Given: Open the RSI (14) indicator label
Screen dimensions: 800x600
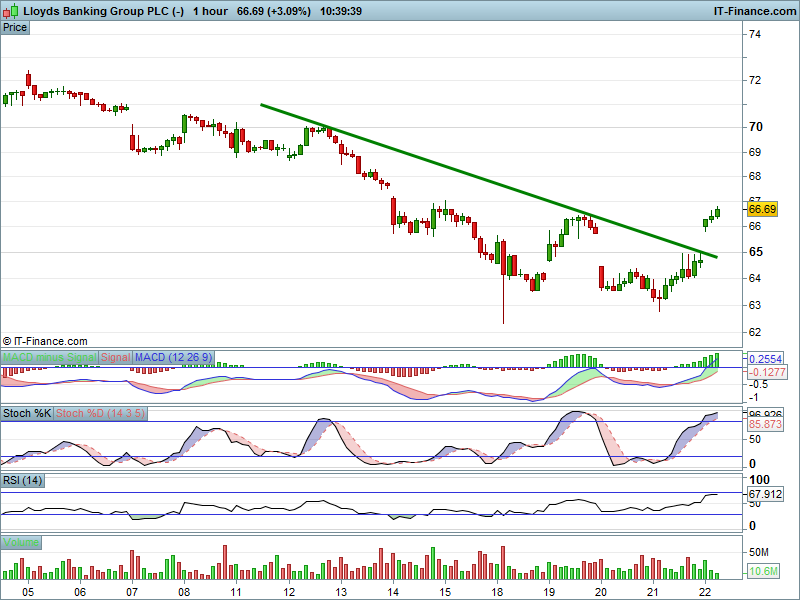Looking at the screenshot, I should (24, 481).
